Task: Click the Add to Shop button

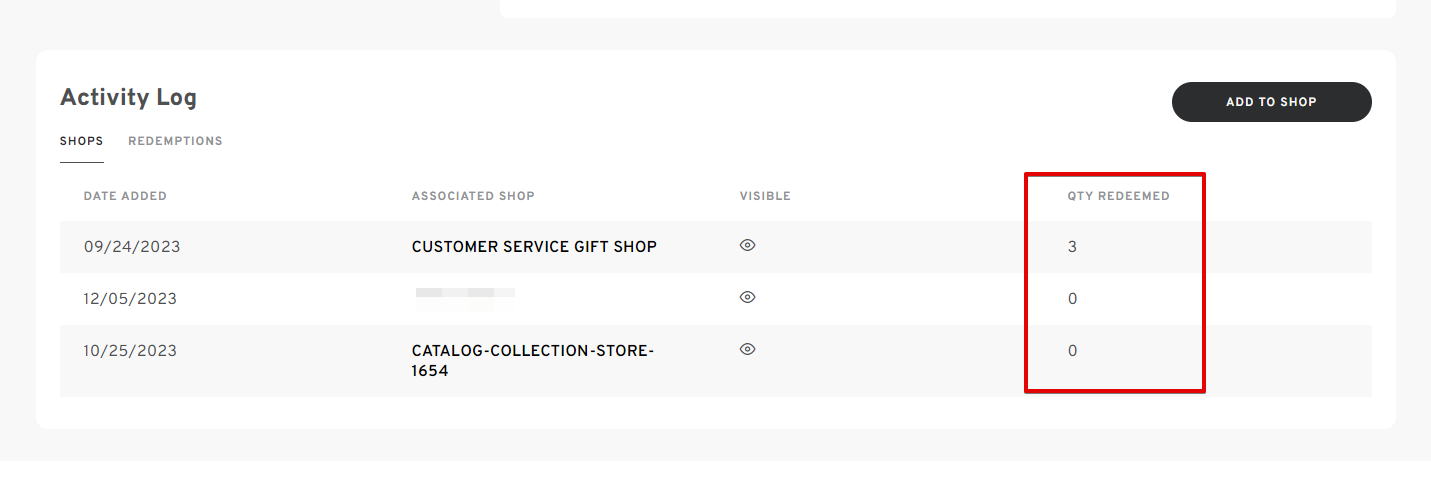Action: [1271, 102]
